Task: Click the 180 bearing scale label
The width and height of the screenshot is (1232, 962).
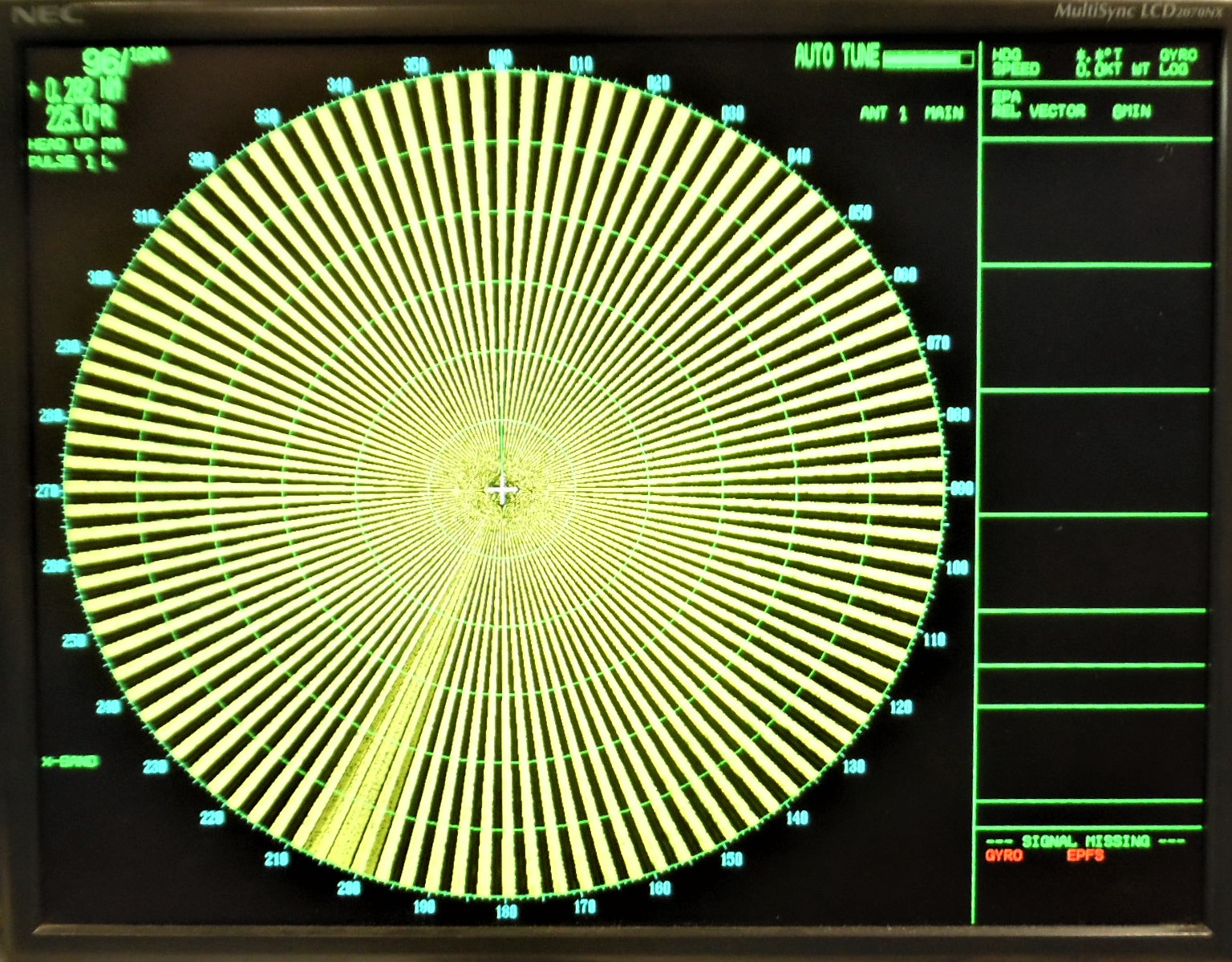Action: coord(506,912)
